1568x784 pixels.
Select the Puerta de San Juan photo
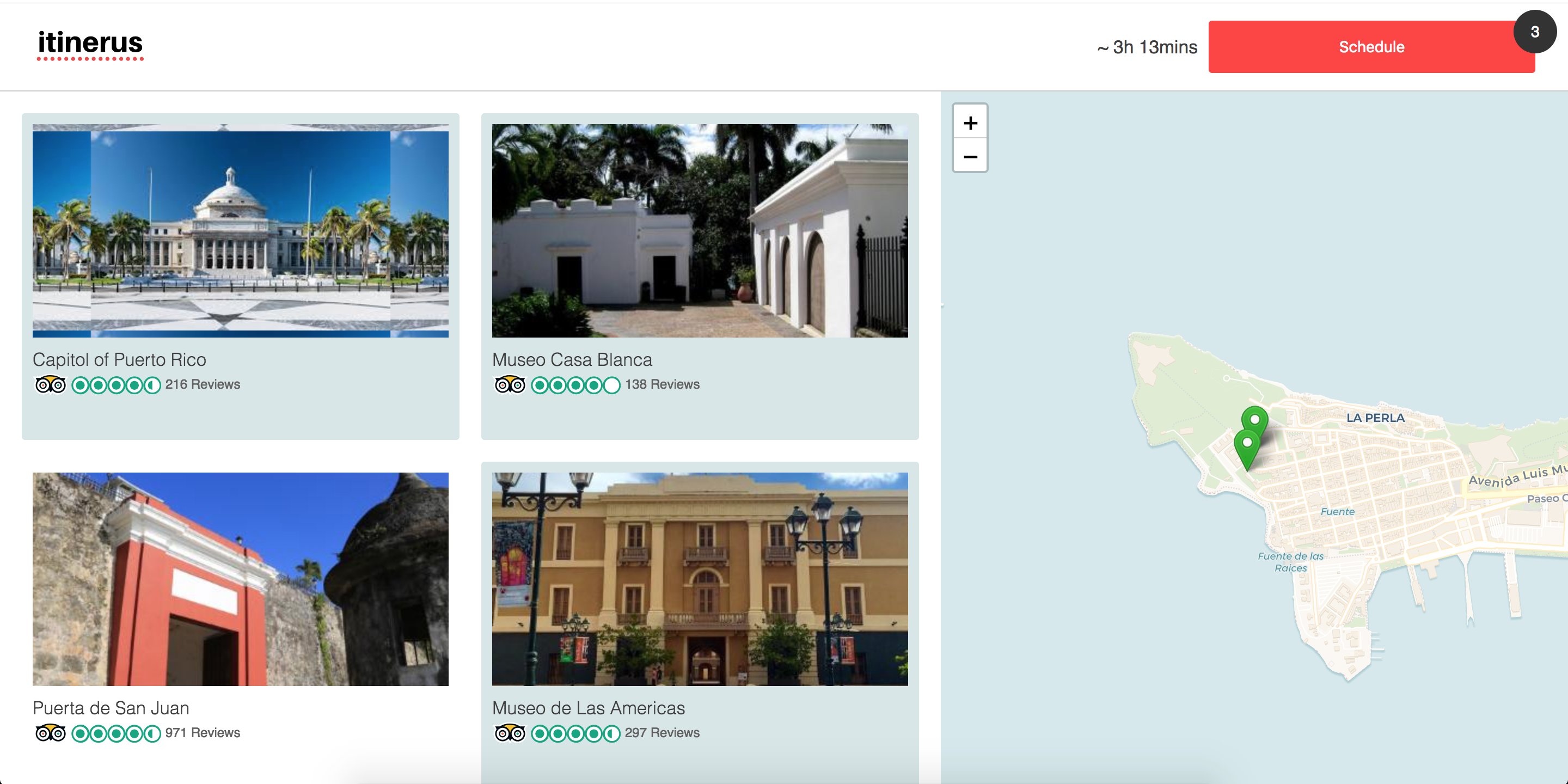(241, 579)
